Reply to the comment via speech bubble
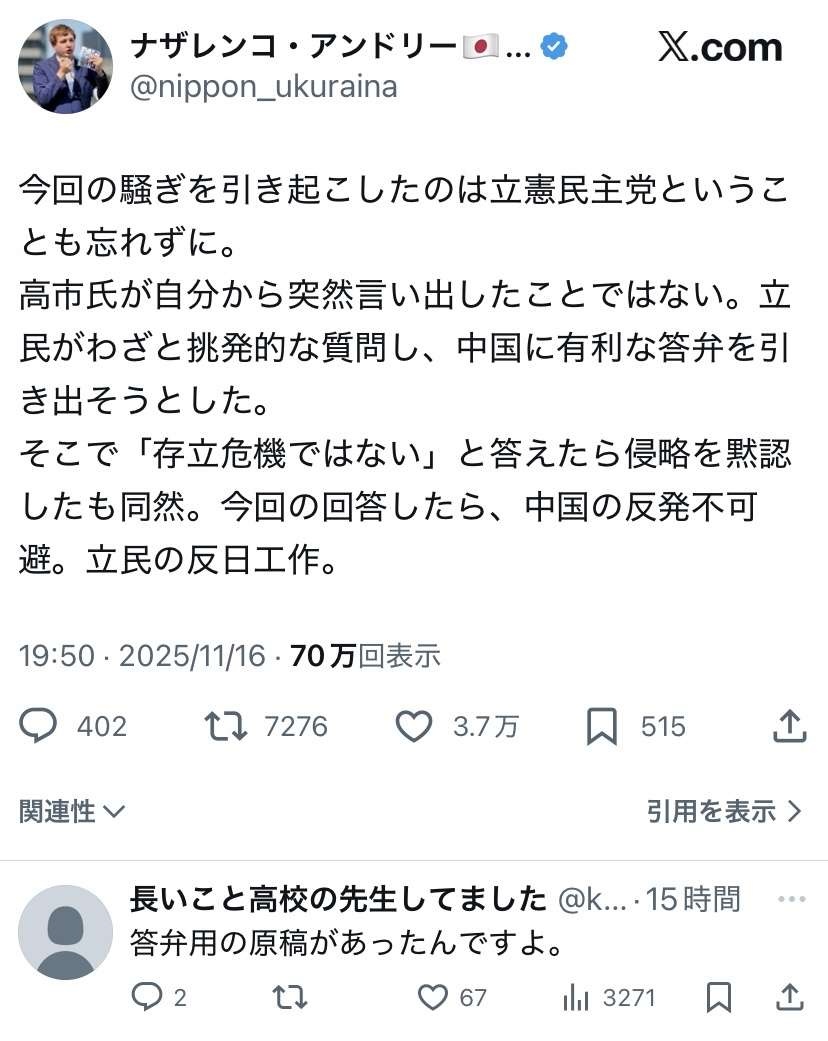 [x=147, y=996]
